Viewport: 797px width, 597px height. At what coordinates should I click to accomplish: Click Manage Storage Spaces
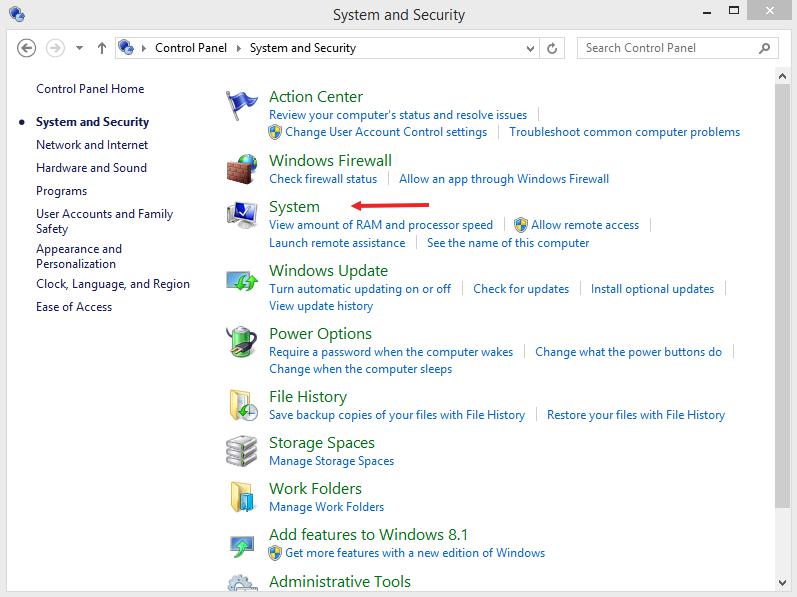(331, 461)
